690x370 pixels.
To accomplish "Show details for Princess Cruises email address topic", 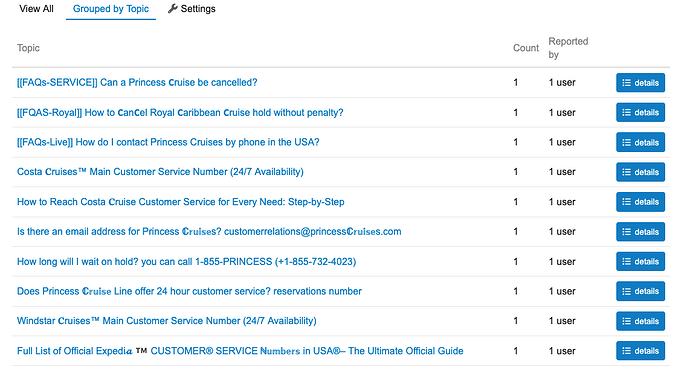I will coord(640,231).
